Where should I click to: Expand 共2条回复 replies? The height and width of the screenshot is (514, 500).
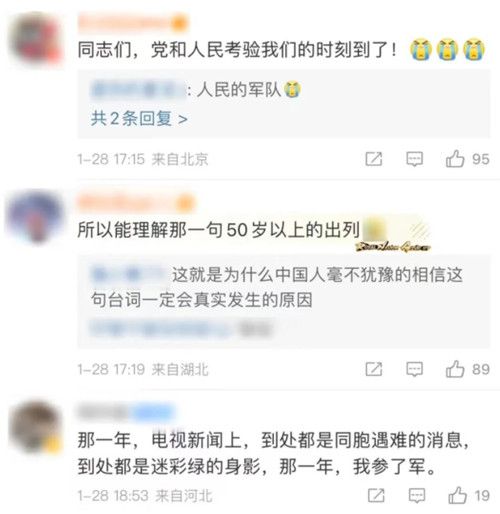139,118
